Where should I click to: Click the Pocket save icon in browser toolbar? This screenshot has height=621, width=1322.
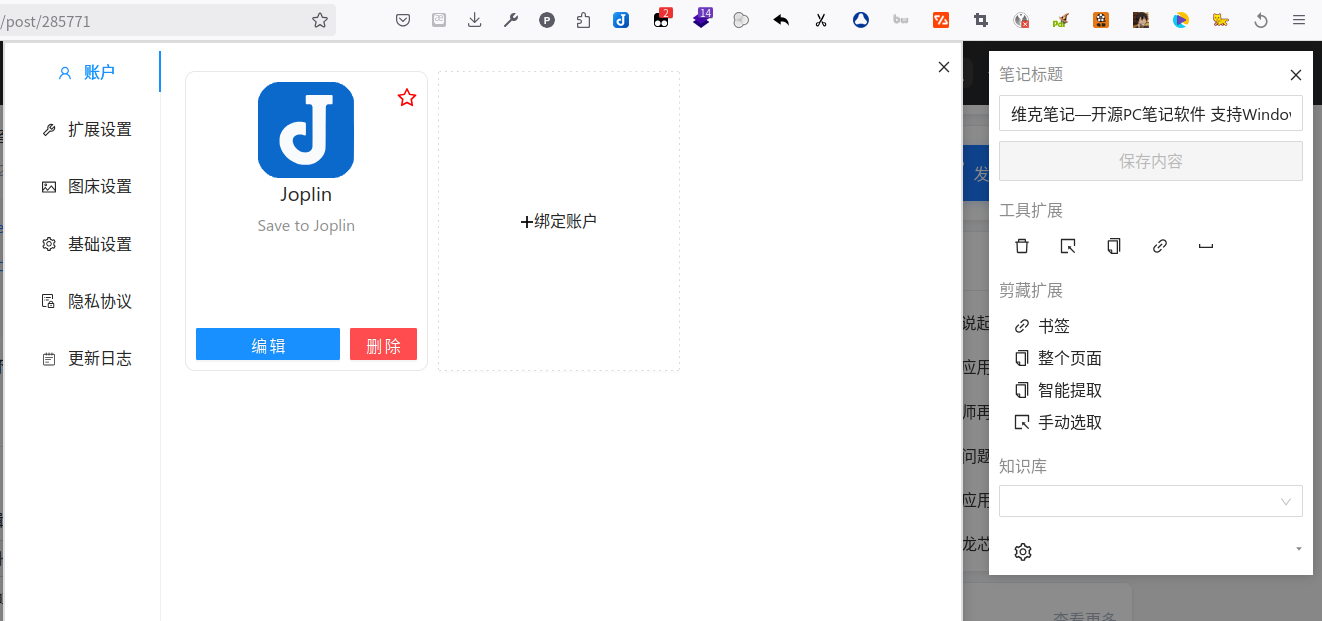point(403,20)
